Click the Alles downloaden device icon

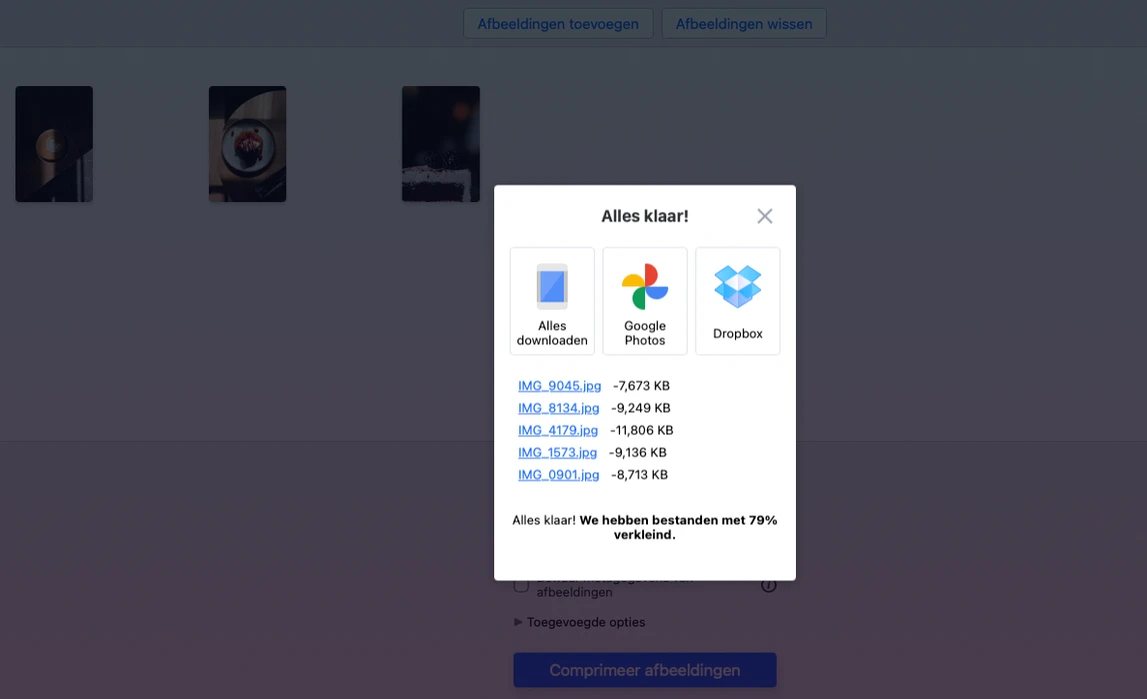[x=552, y=286]
